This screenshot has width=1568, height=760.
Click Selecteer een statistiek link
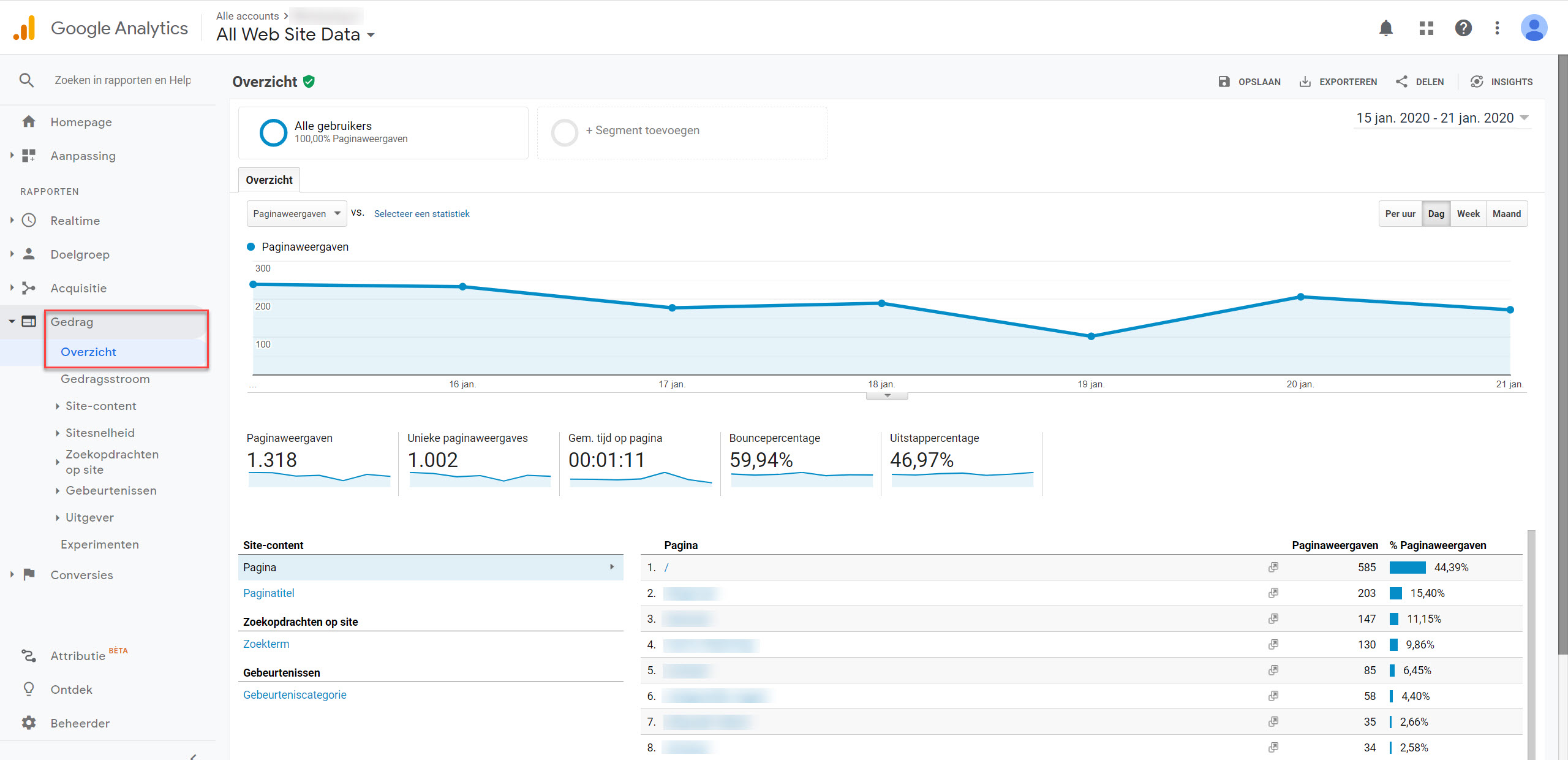[422, 213]
